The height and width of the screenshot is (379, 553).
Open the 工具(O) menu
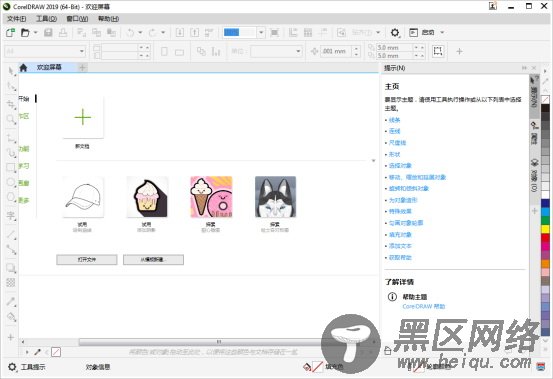tap(47, 19)
